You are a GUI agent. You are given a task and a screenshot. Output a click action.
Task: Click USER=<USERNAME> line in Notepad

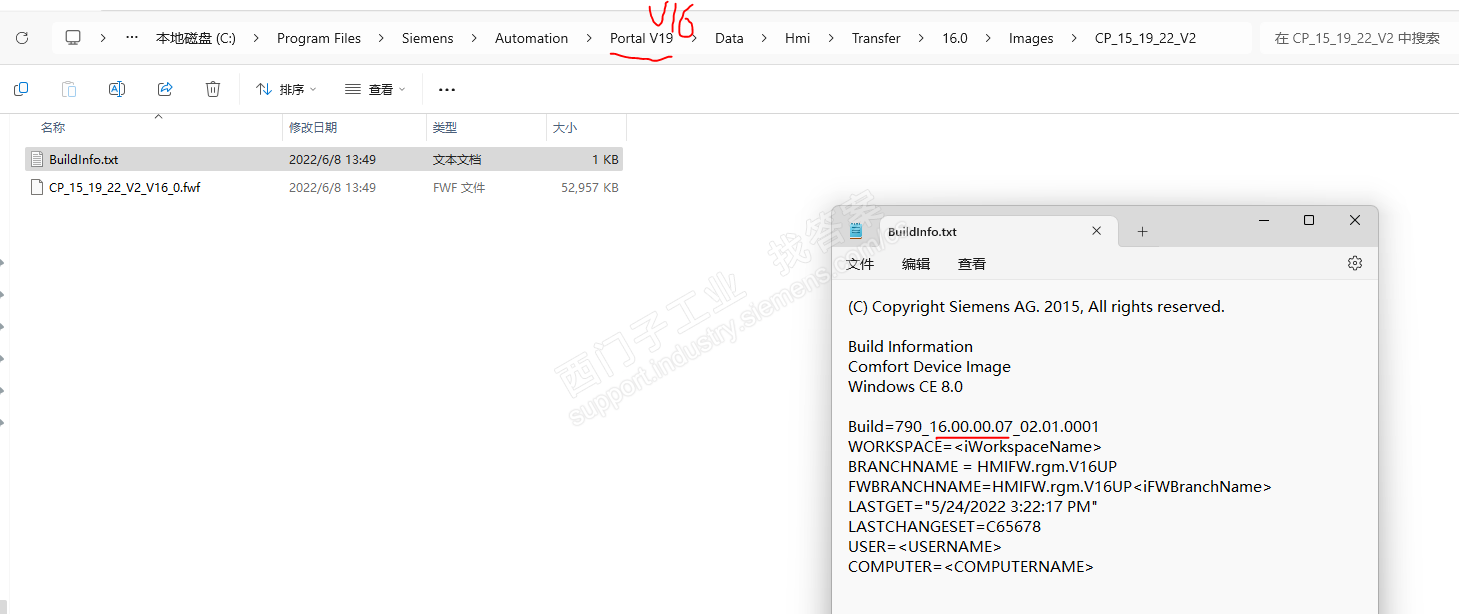click(x=924, y=547)
